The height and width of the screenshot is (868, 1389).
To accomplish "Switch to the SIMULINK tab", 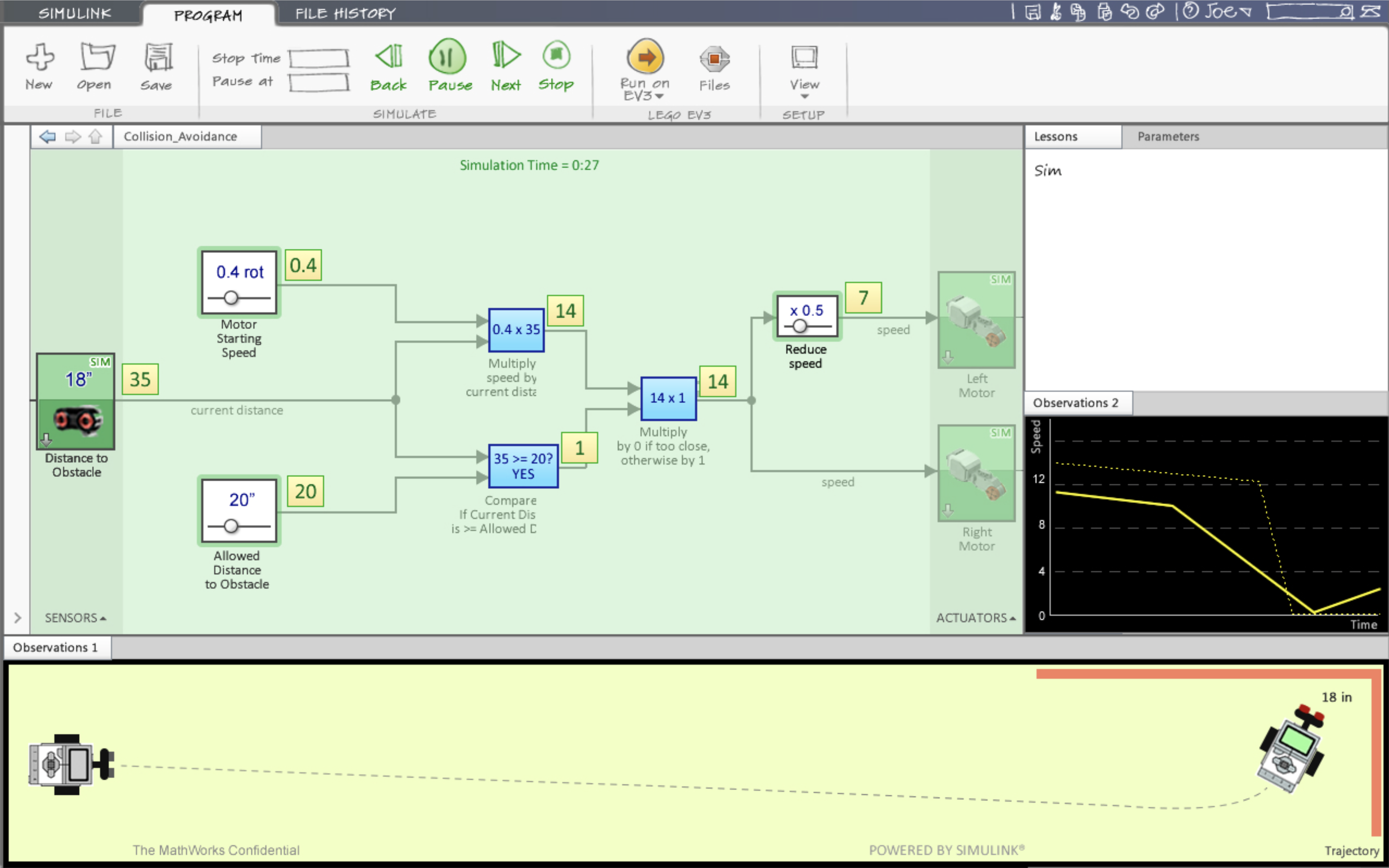I will tap(75, 13).
